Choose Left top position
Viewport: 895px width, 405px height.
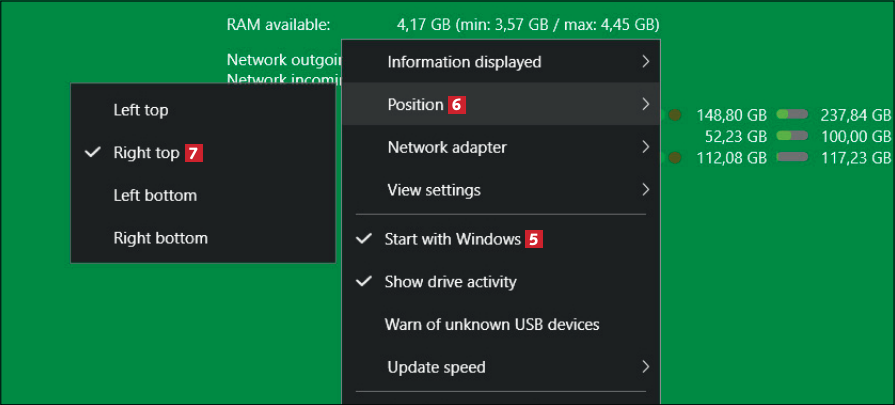(x=141, y=110)
